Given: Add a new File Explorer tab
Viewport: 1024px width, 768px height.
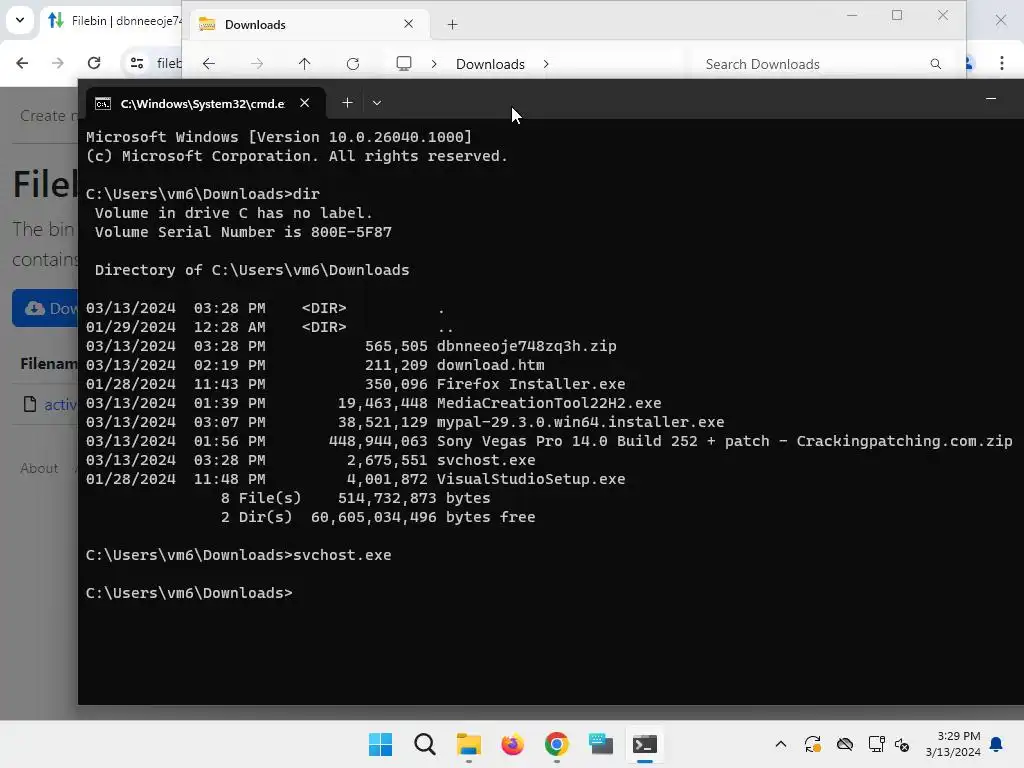Looking at the screenshot, I should 452,25.
